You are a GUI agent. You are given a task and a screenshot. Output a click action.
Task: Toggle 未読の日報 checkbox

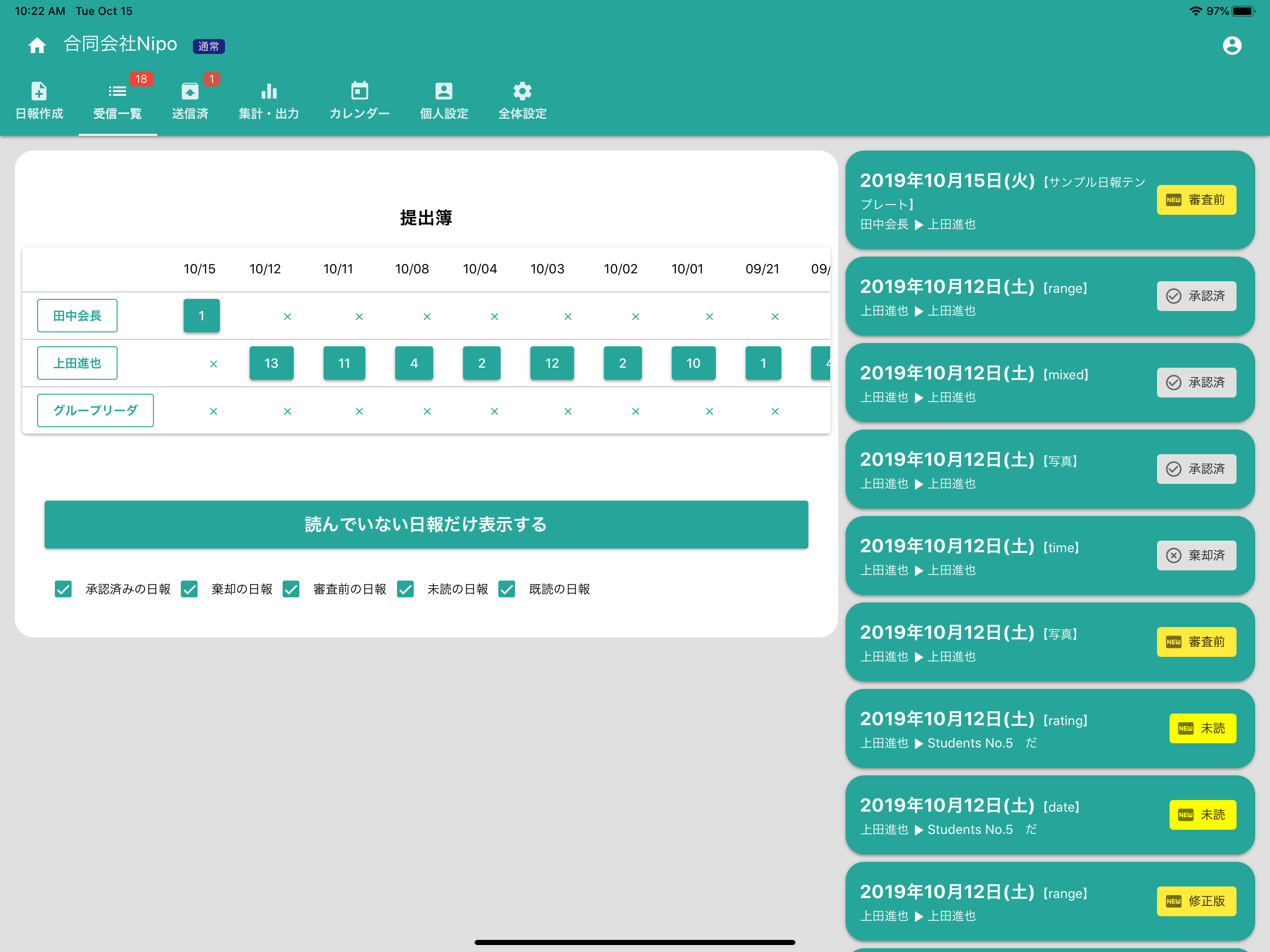(x=405, y=589)
